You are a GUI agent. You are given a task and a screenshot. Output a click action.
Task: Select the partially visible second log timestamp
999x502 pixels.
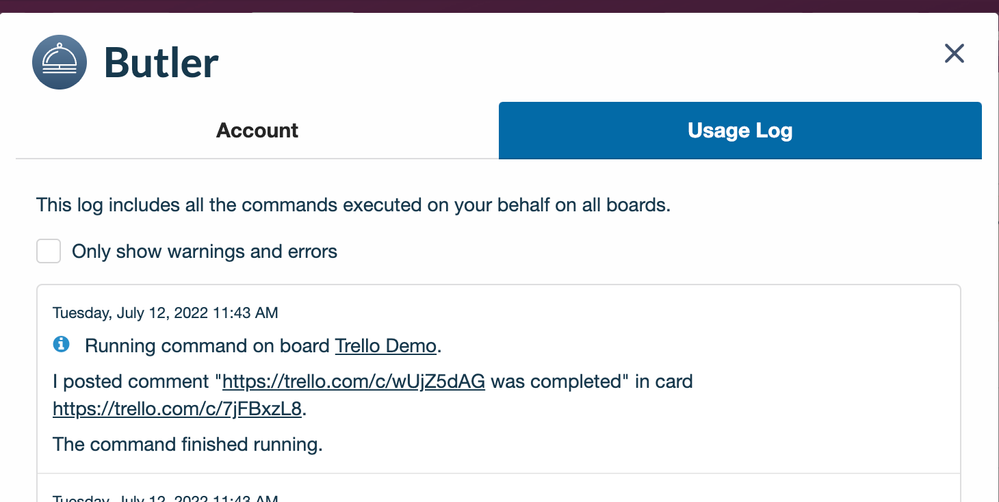click(x=165, y=498)
